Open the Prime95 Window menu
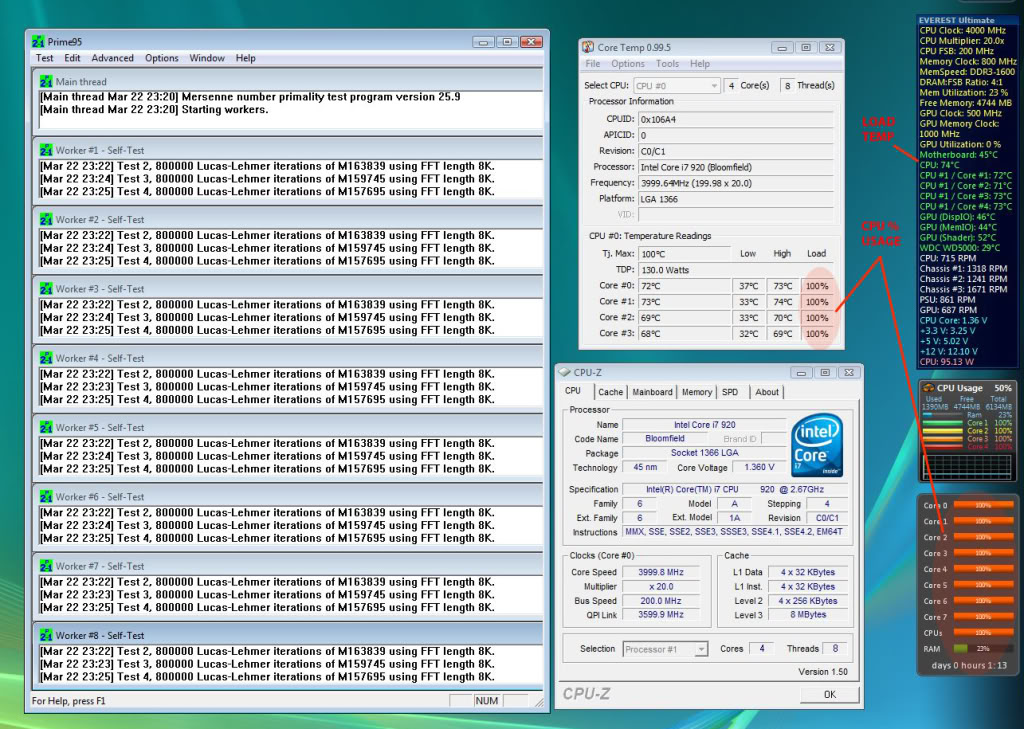The image size is (1024, 729). [207, 58]
